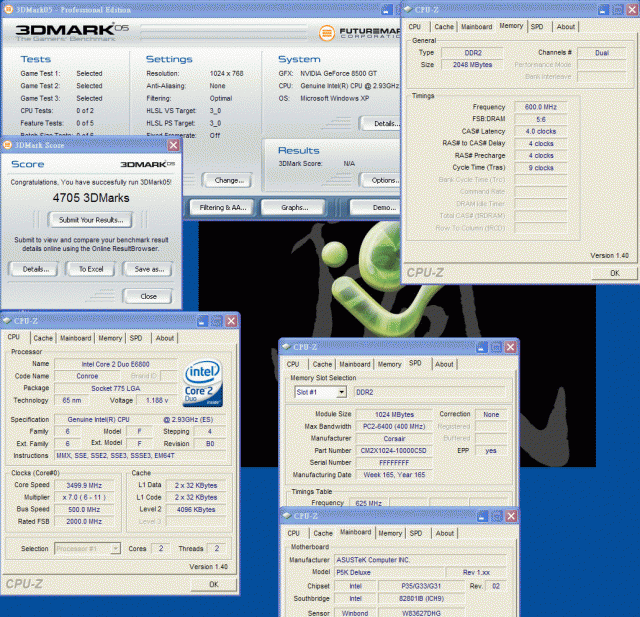Open Mainboard tab in CPU-Z CPU window
640x617 pixels.
pyautogui.click(x=76, y=338)
